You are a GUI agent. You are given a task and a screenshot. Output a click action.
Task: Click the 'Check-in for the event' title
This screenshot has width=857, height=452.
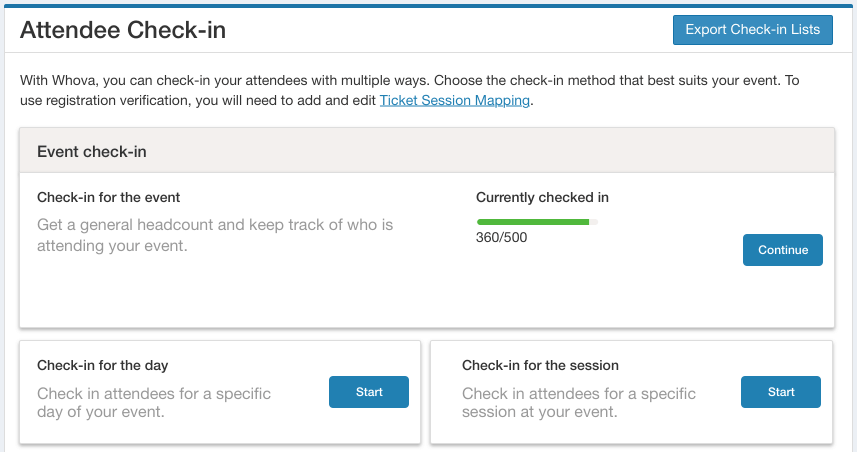tap(109, 197)
